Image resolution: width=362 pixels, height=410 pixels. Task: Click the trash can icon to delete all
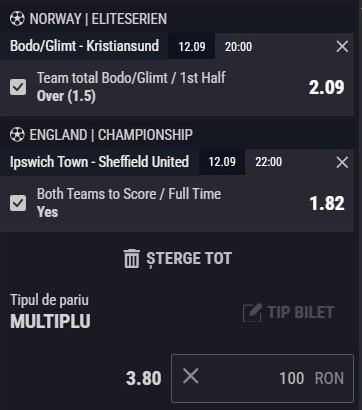132,259
